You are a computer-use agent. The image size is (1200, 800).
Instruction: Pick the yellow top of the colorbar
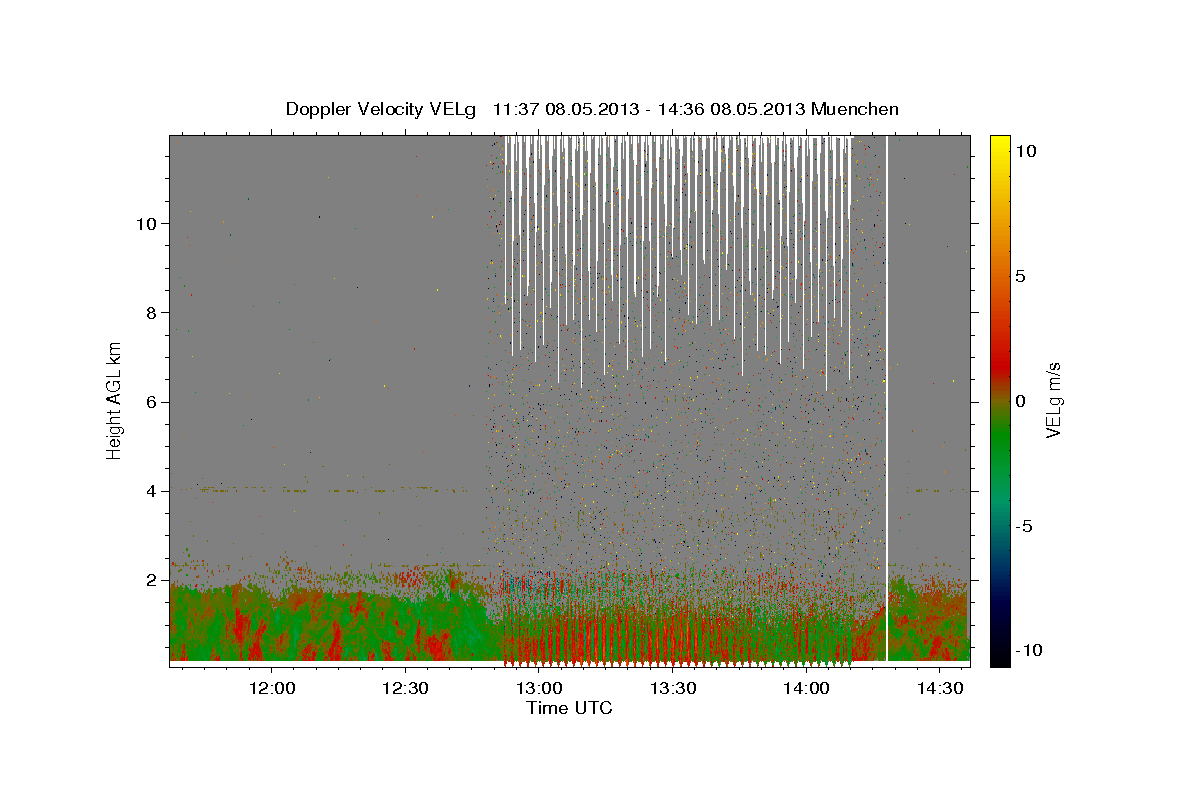pos(1000,145)
